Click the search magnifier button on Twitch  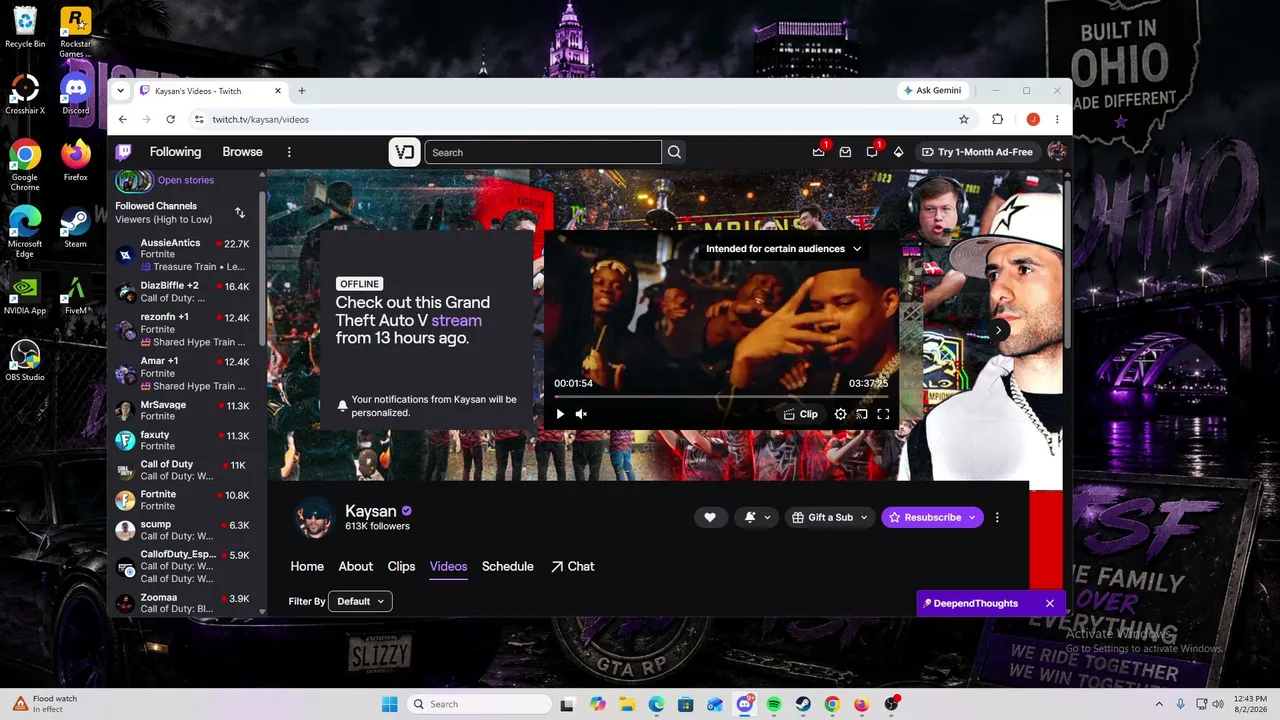(675, 152)
